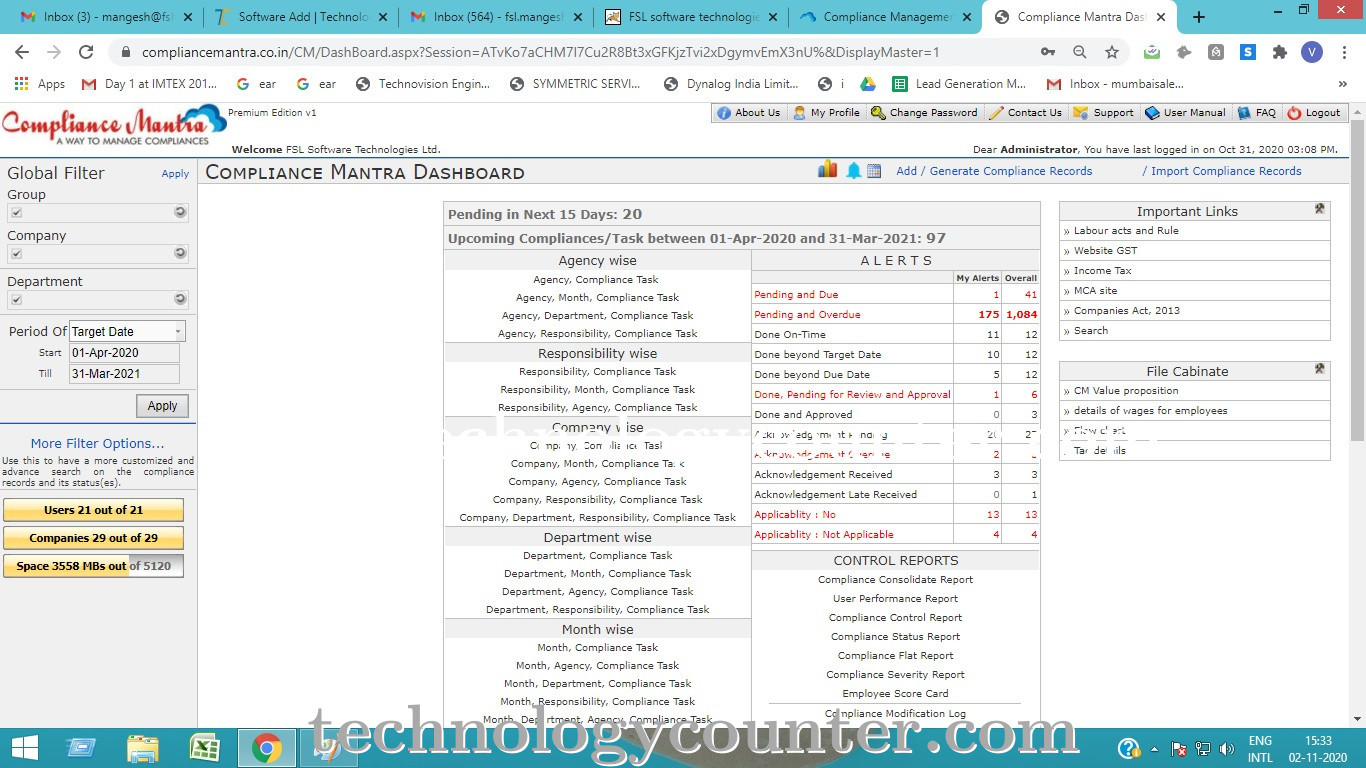
Task: Open the bar chart icon in dashboard header
Action: coord(827,169)
